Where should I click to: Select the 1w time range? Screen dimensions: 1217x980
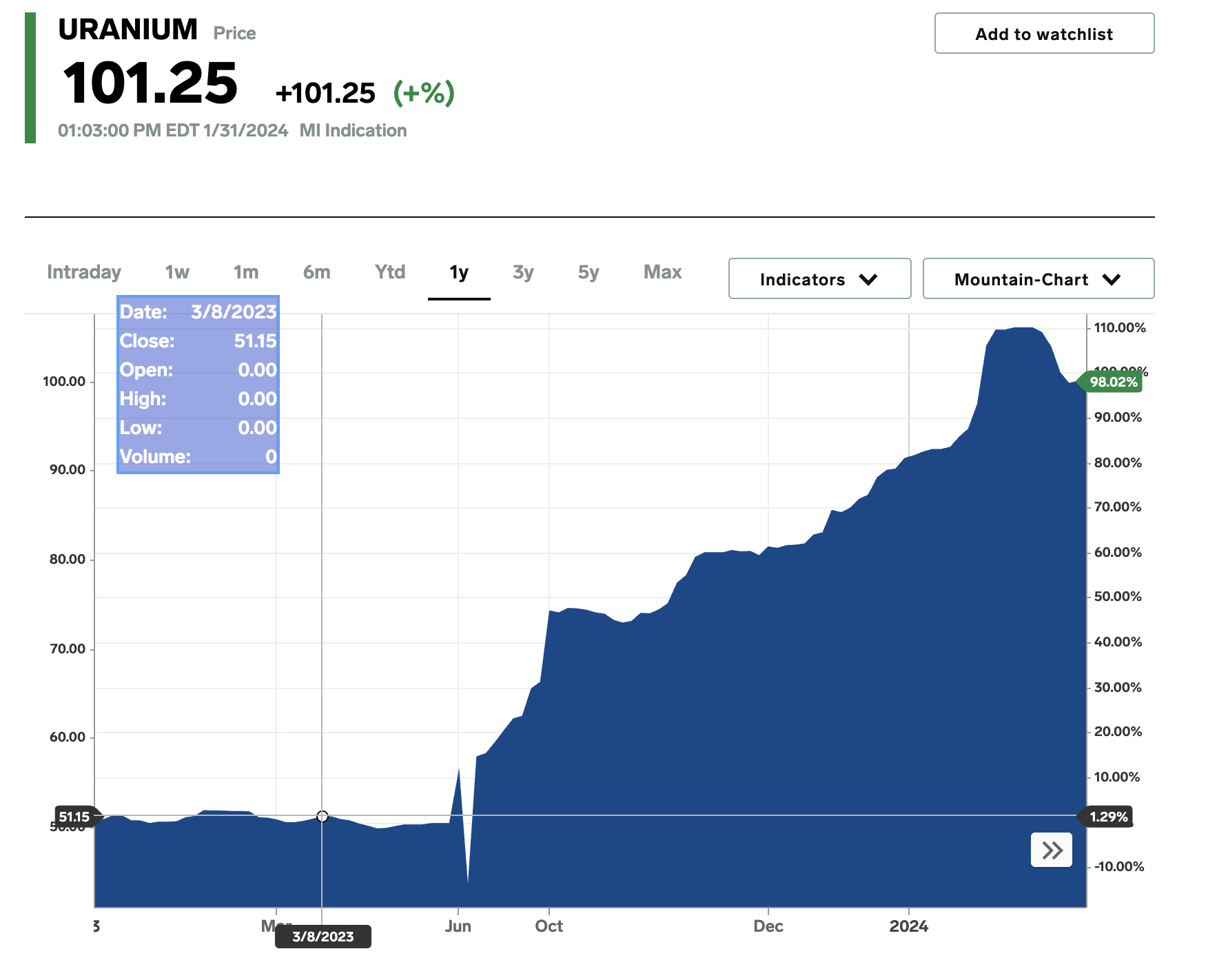[177, 272]
